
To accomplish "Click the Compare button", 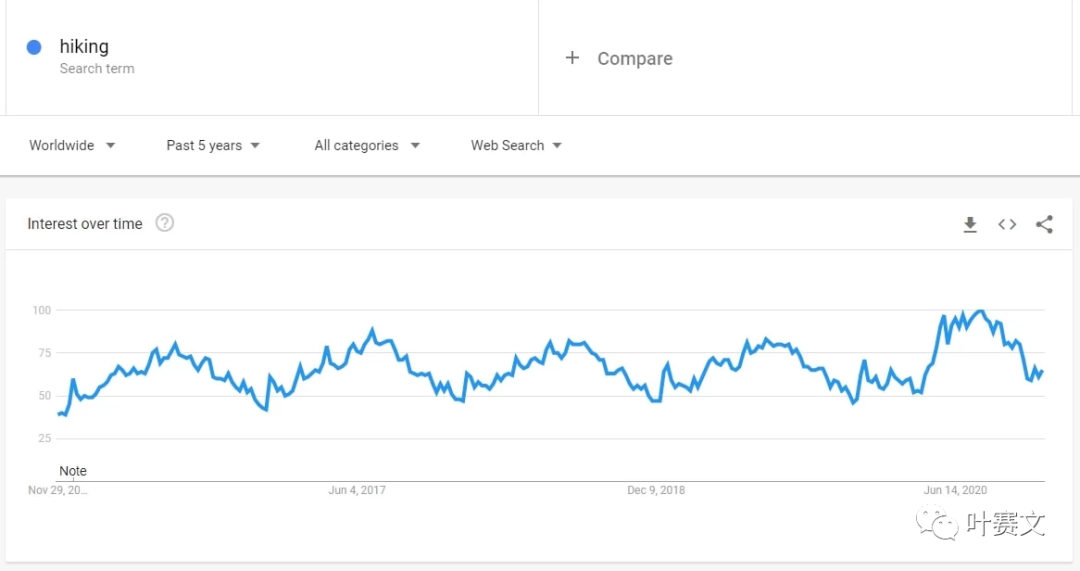I will [634, 59].
